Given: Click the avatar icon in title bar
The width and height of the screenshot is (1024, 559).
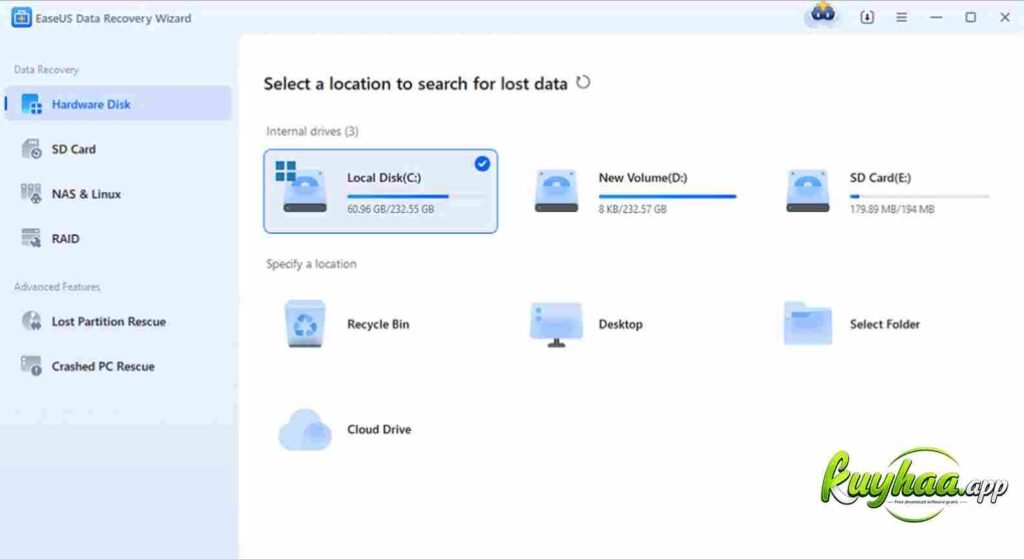Looking at the screenshot, I should (823, 13).
